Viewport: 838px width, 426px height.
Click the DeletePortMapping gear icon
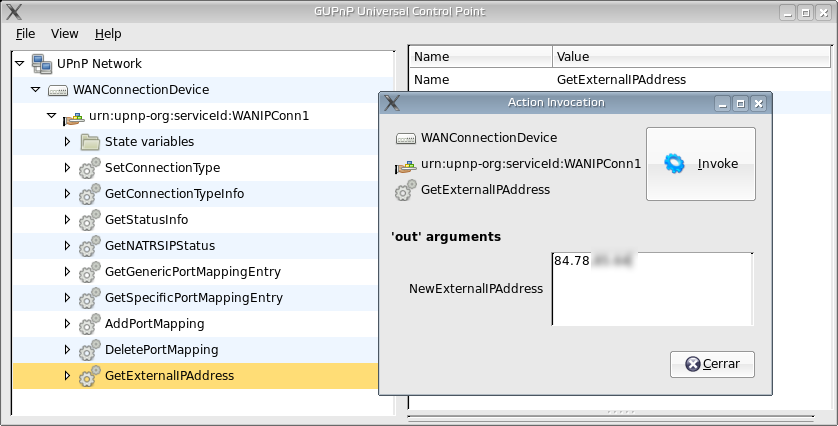[90, 350]
